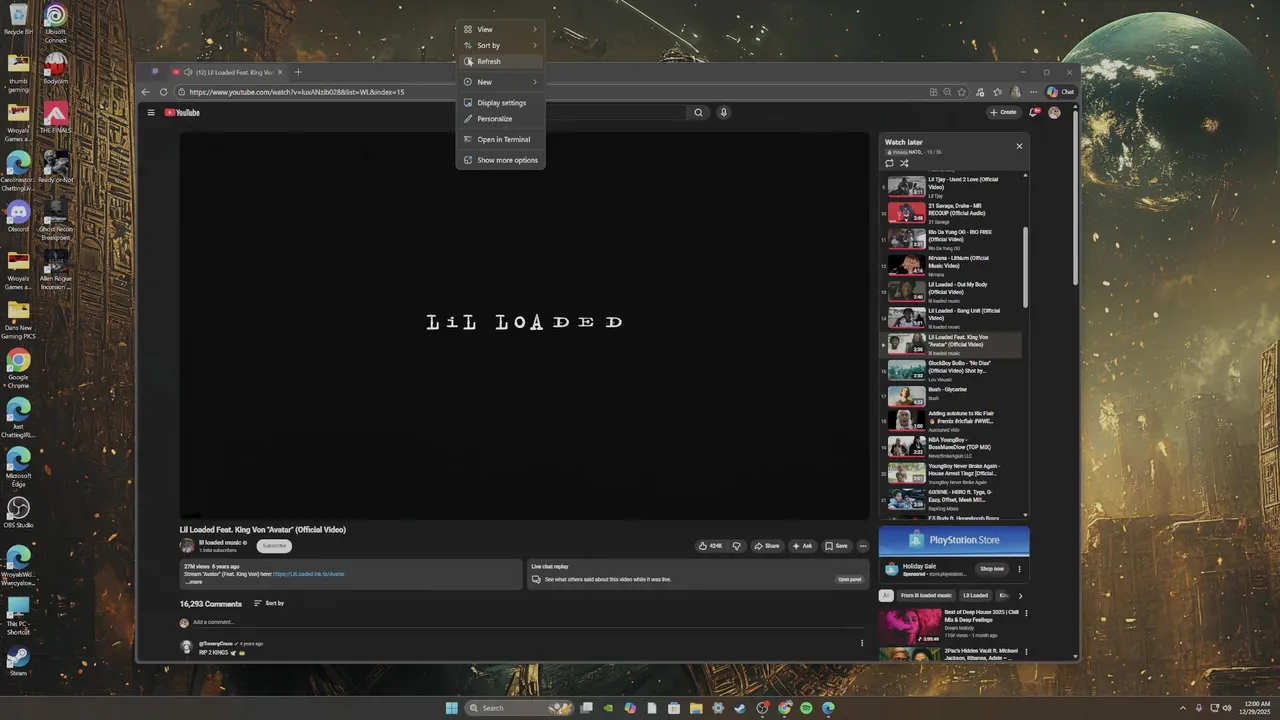Like the video with thumbs up
Screen dimensions: 1280x720
click(x=711, y=546)
